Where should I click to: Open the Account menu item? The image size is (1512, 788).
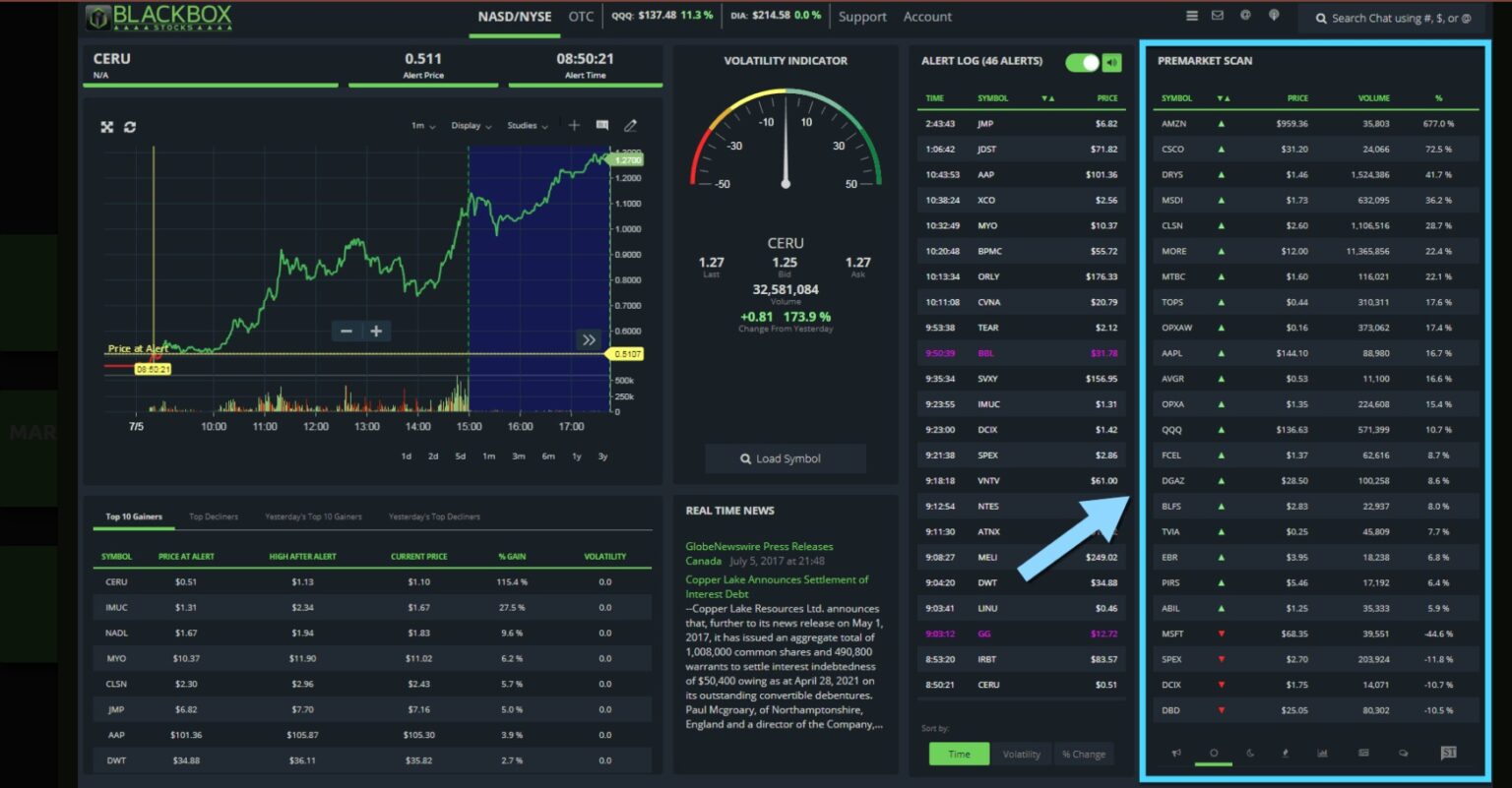pos(927,17)
